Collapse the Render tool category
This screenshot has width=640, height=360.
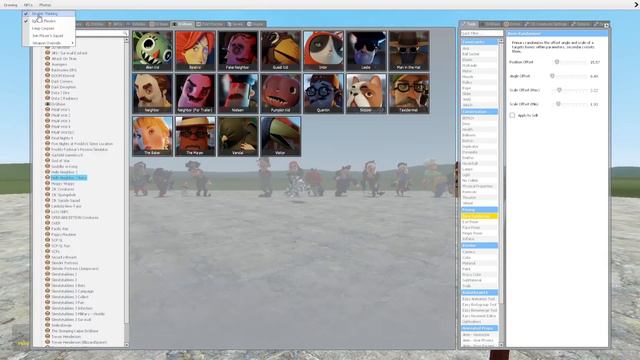(480, 246)
